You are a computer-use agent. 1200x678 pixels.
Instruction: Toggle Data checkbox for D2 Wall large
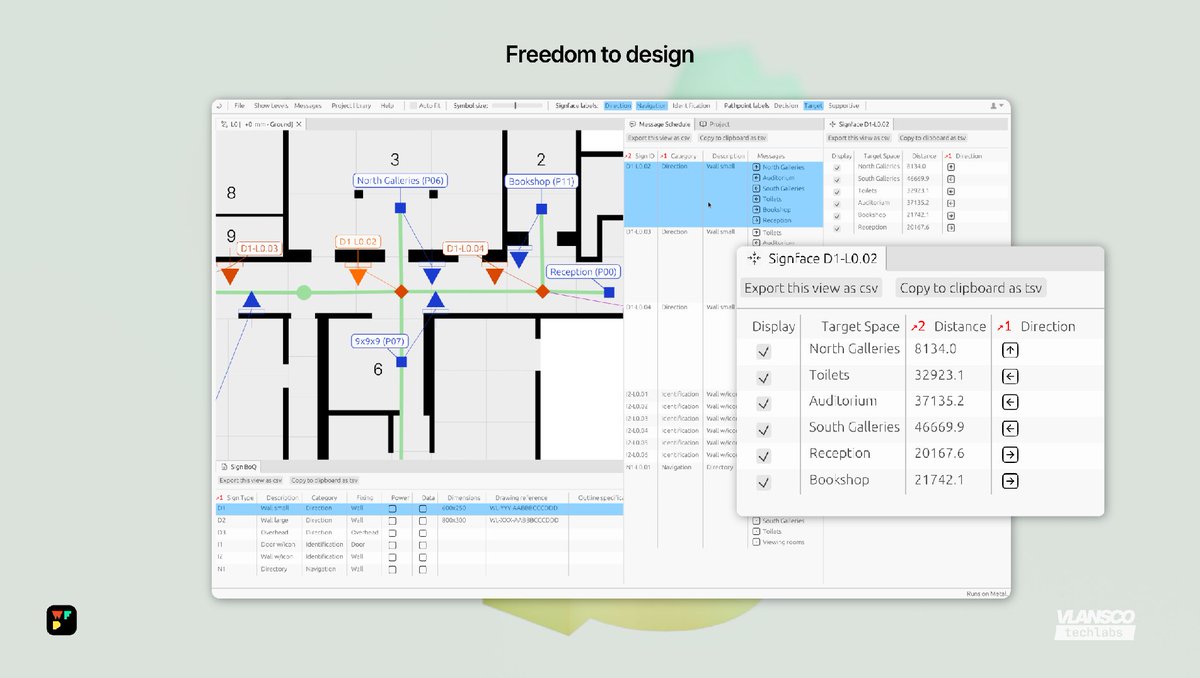[422, 521]
